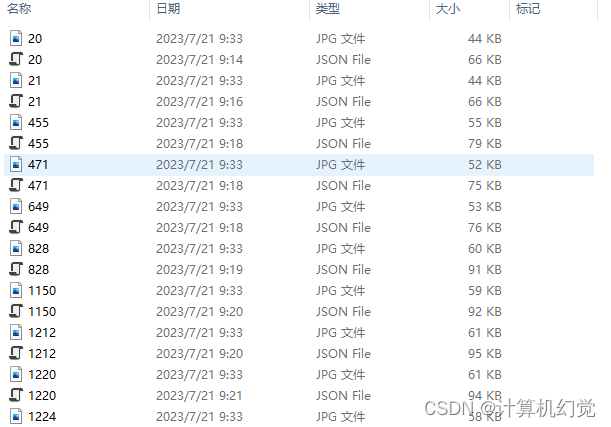The height and width of the screenshot is (427, 611).
Task: Click the JPG image icon for 649
Action: click(16, 206)
